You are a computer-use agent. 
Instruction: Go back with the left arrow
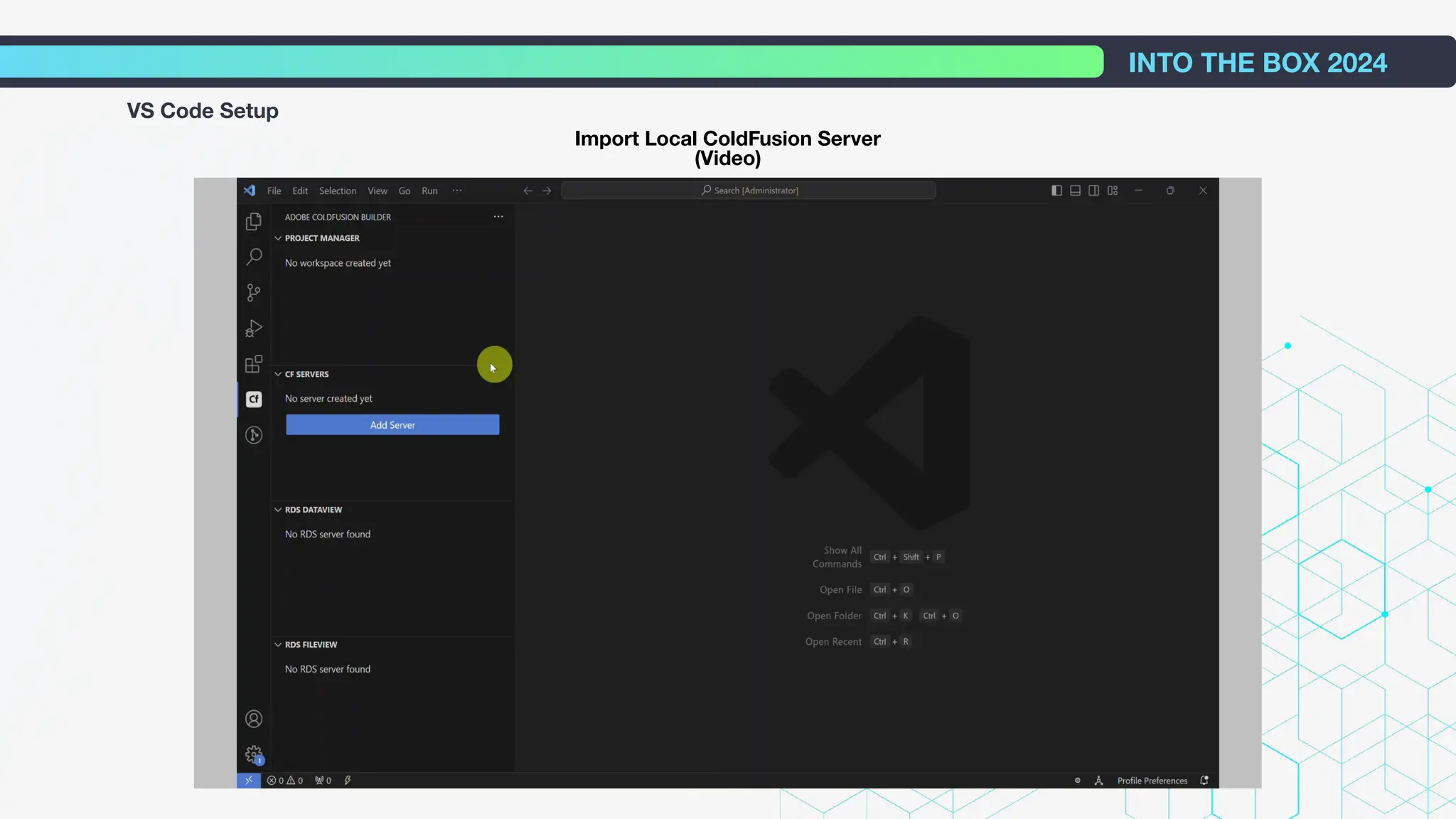(528, 191)
